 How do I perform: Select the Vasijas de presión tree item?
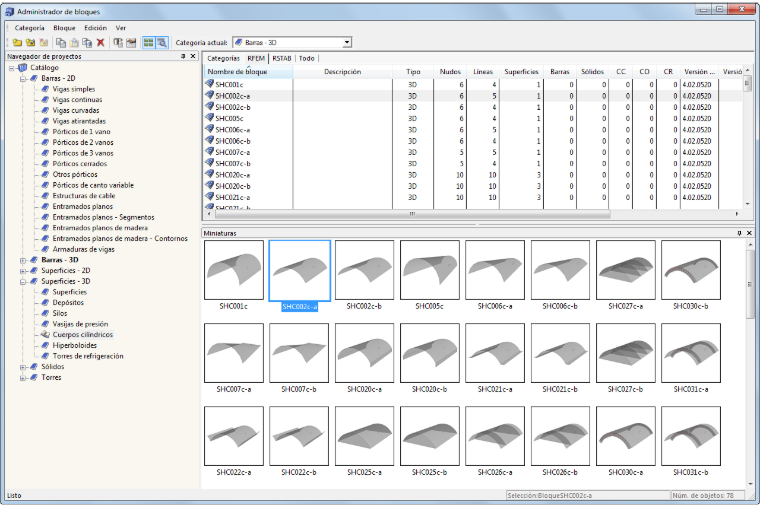pyautogui.click(x=80, y=324)
